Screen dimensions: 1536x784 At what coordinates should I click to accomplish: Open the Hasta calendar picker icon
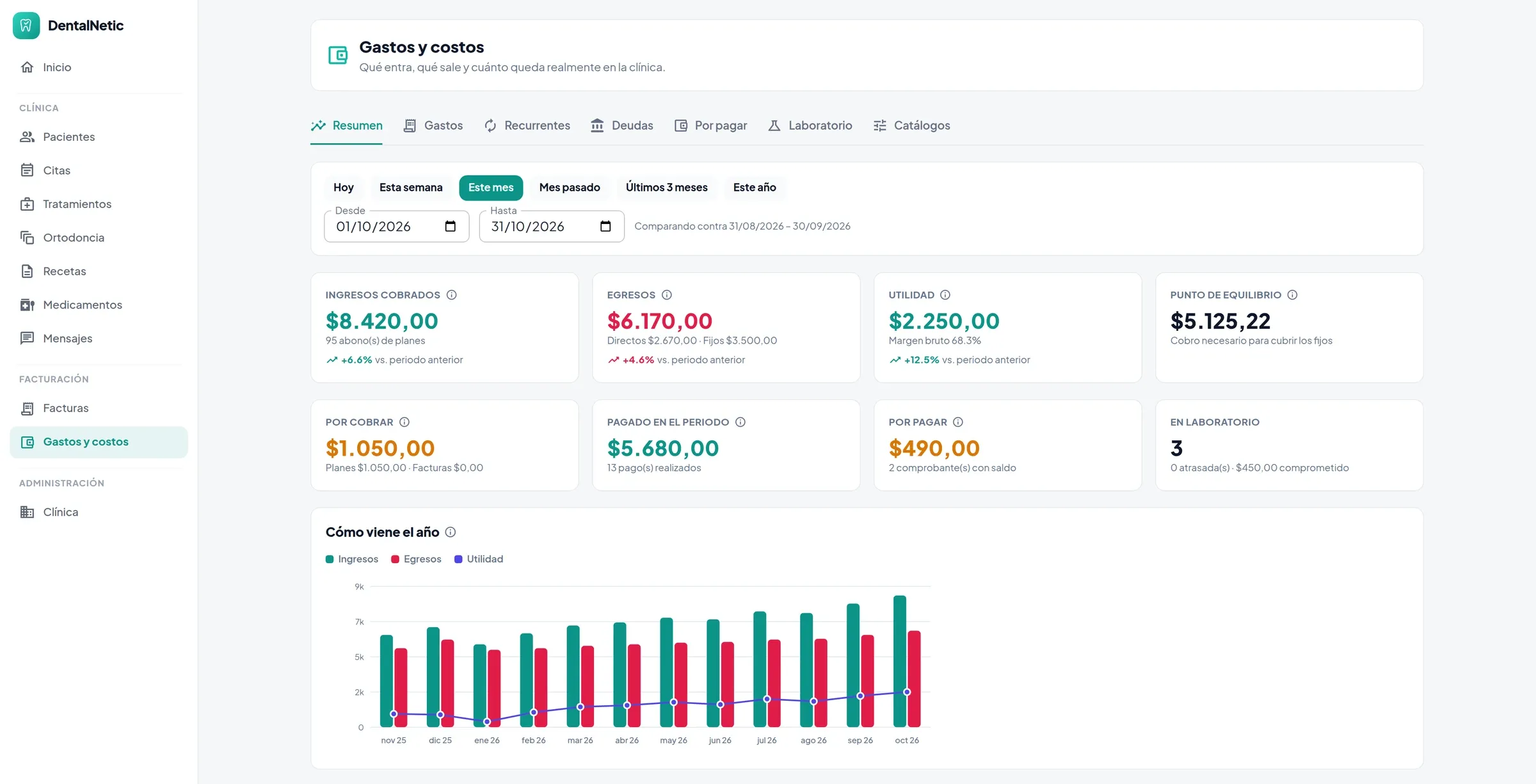pos(605,227)
